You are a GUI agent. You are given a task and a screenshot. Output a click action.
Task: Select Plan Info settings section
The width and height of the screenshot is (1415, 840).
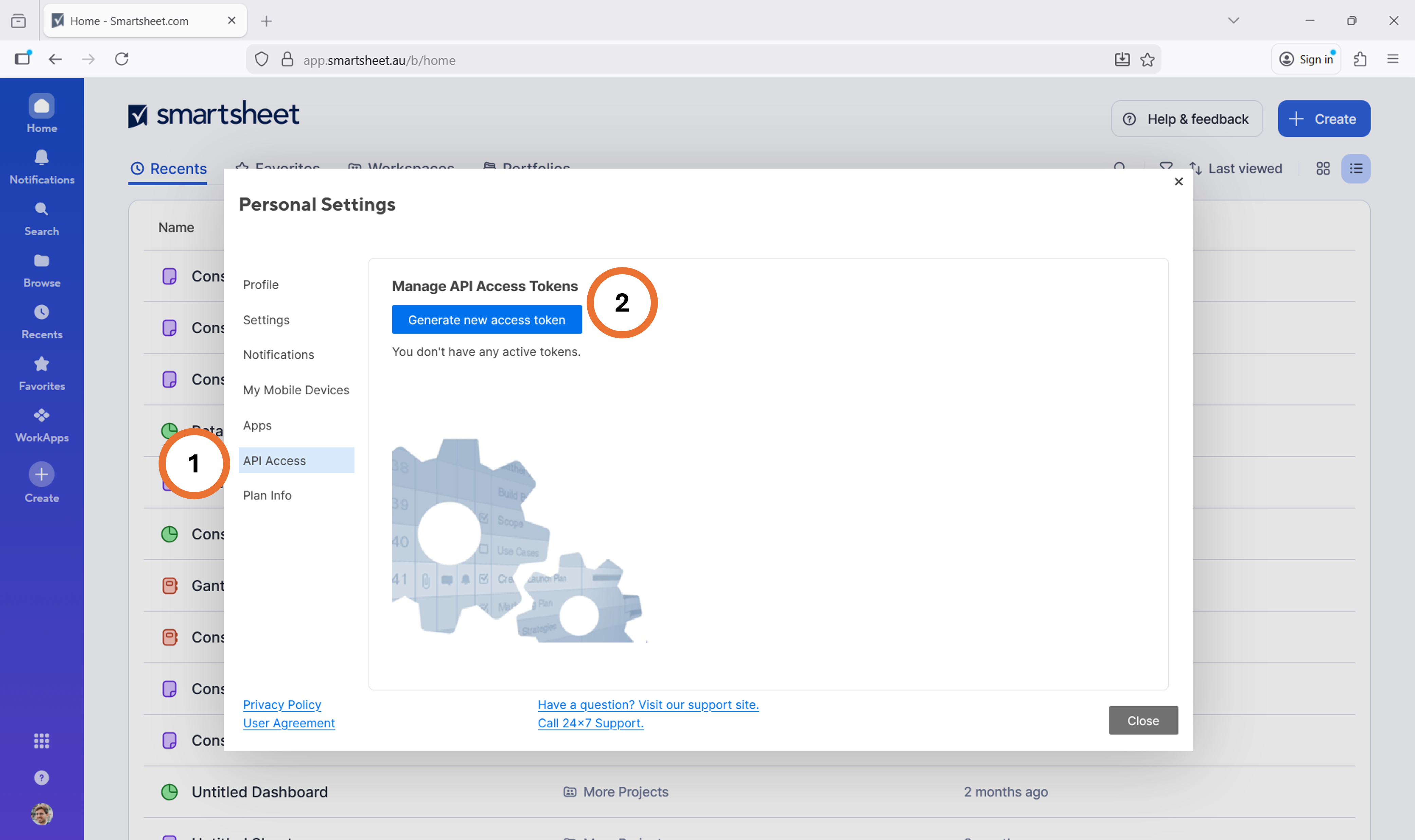(x=267, y=495)
